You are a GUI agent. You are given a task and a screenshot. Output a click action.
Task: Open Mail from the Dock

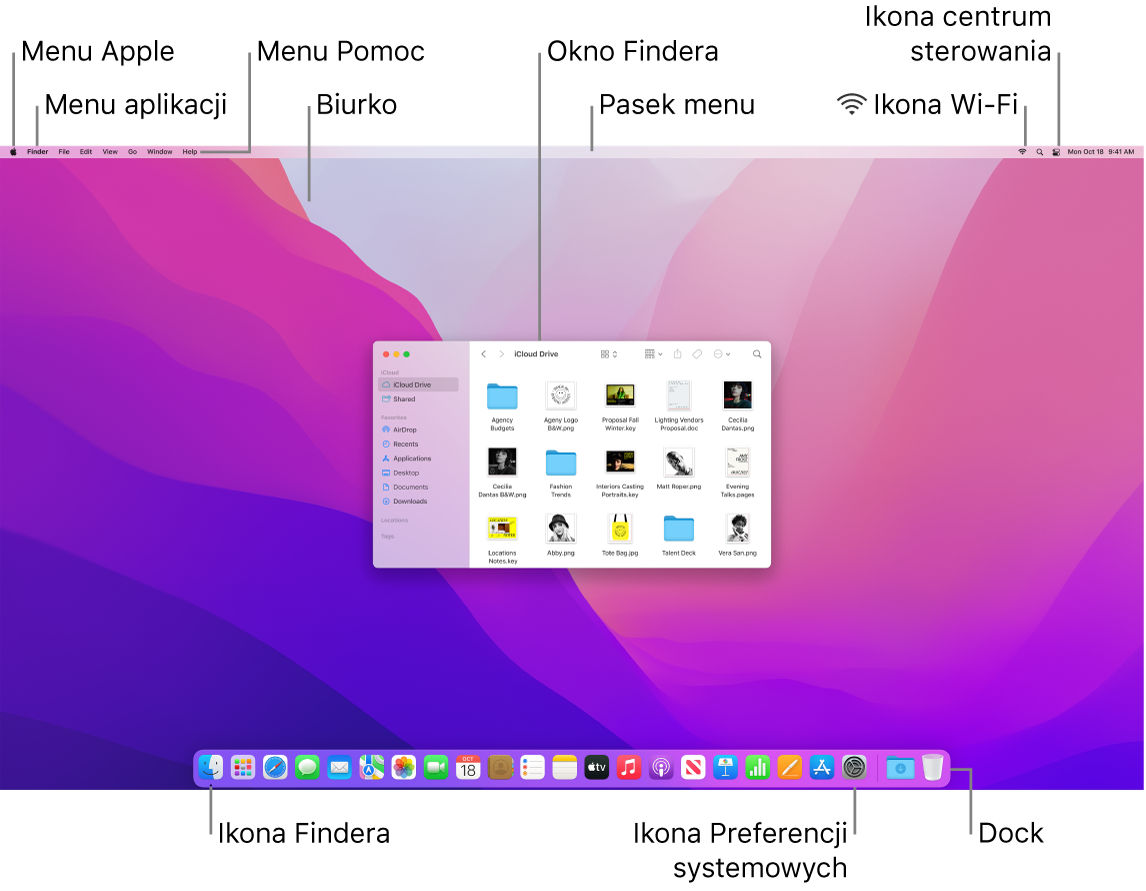tap(339, 767)
